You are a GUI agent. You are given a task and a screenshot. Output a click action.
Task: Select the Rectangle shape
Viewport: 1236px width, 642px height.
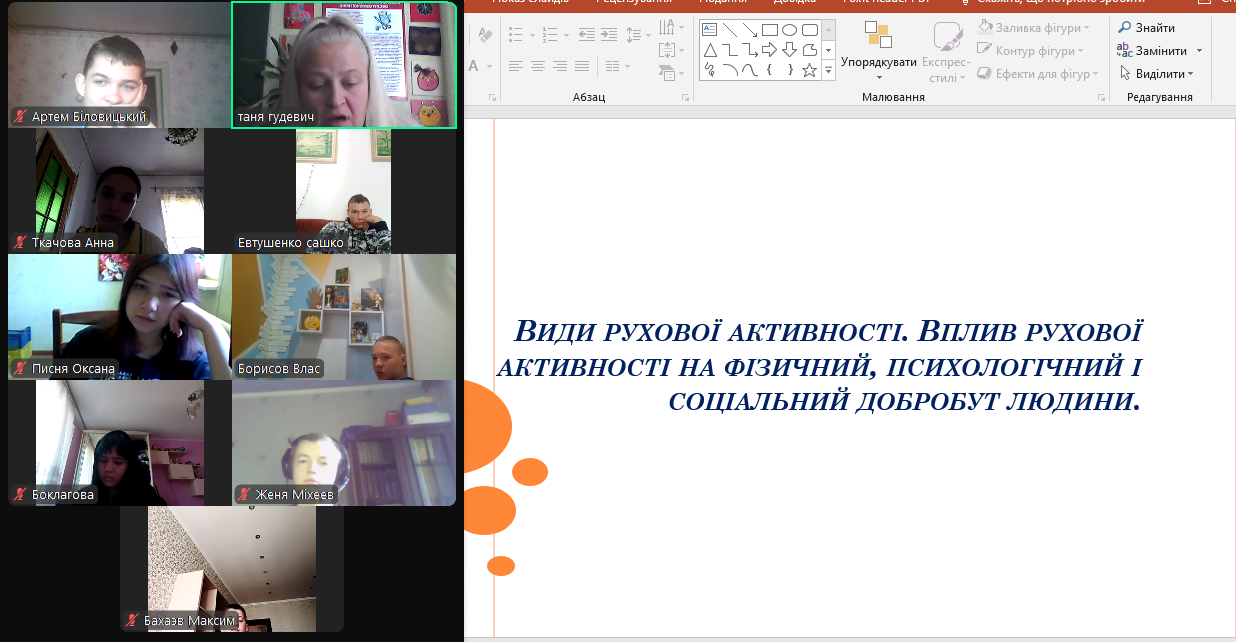tap(770, 29)
